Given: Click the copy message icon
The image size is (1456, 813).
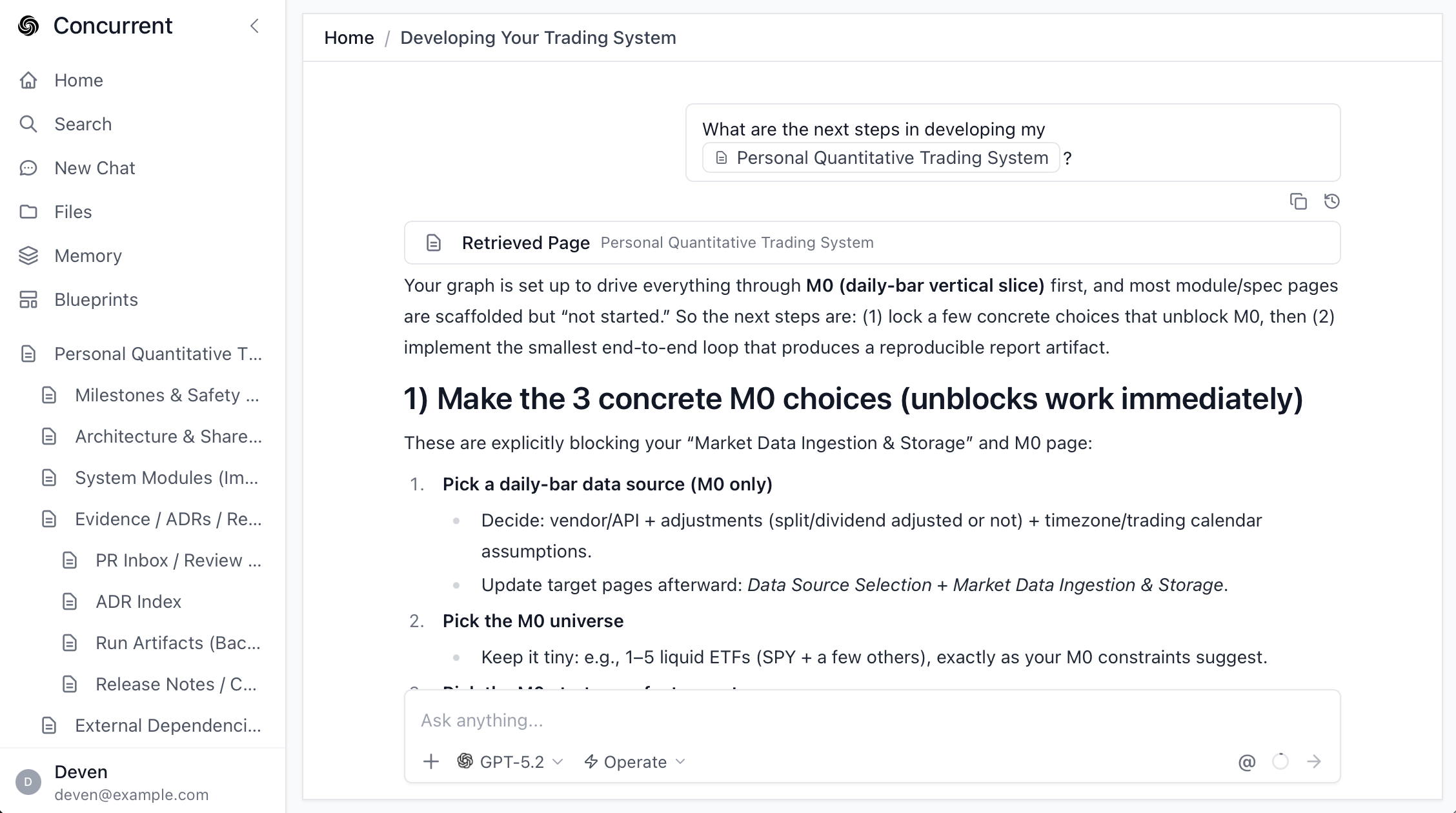Looking at the screenshot, I should pos(1298,201).
